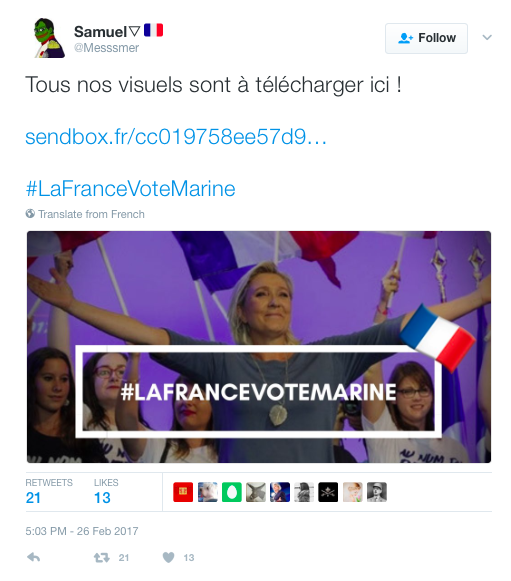Viewport: 511px width, 581px height.
Task: Like the tweet with heart icon
Action: (169, 557)
